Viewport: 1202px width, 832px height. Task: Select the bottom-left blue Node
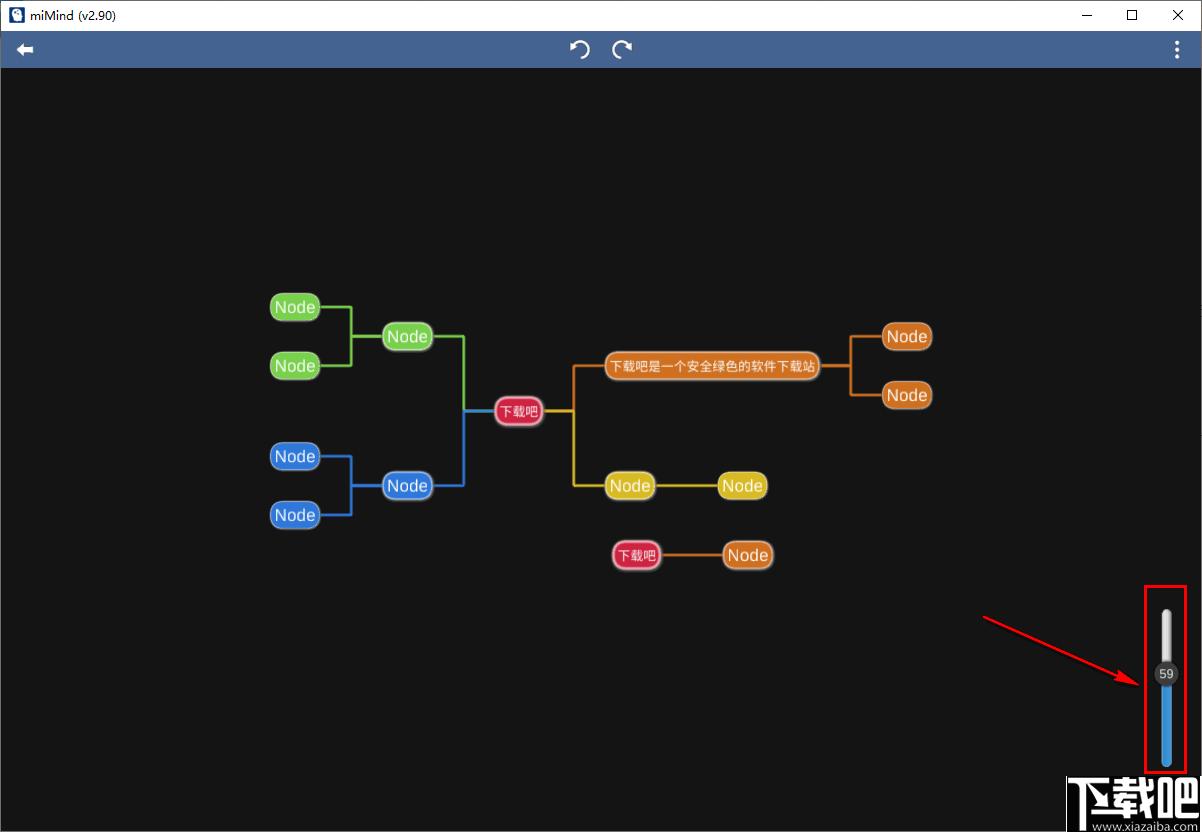[x=295, y=515]
